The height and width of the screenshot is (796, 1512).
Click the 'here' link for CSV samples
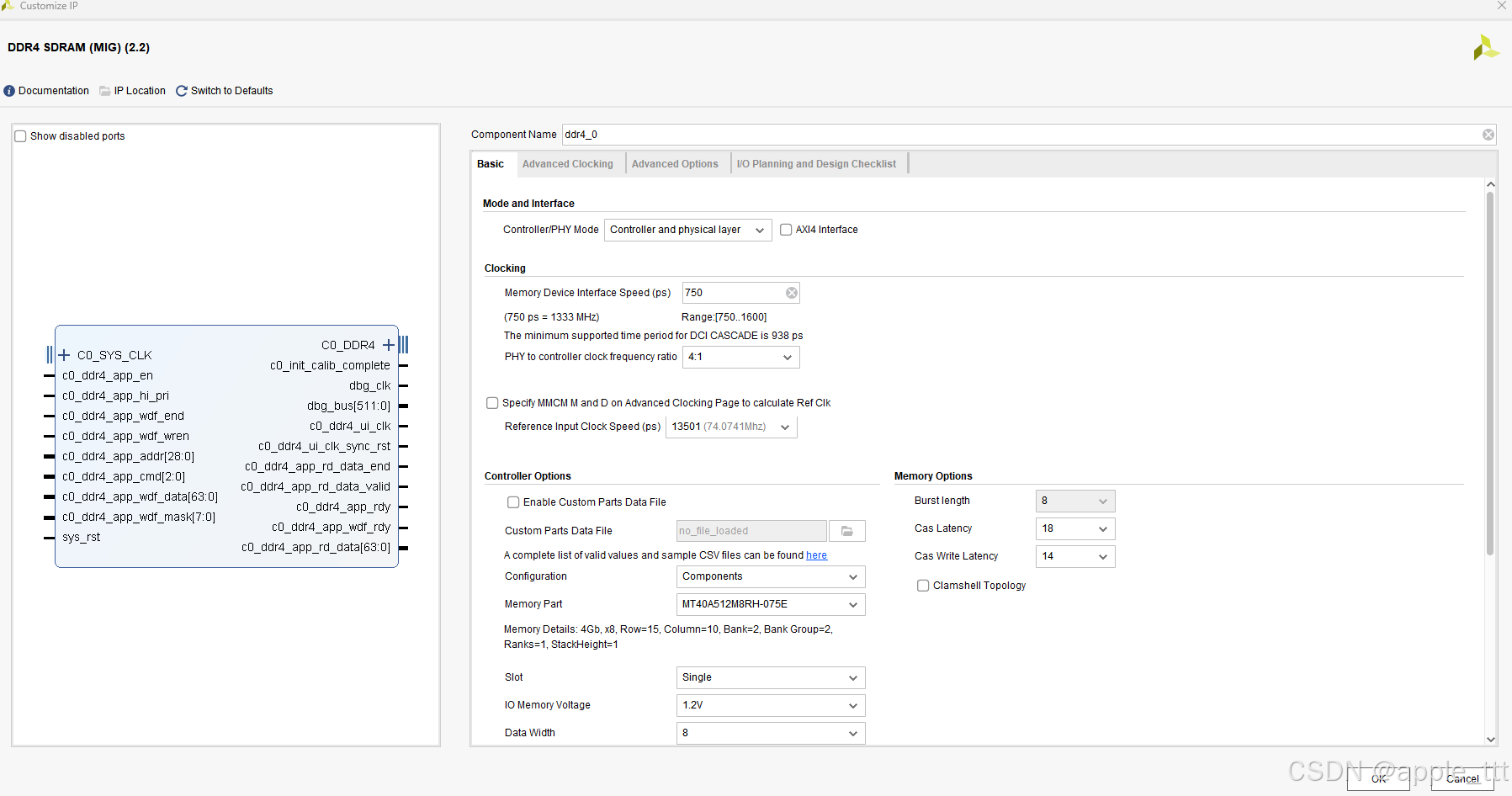[816, 555]
